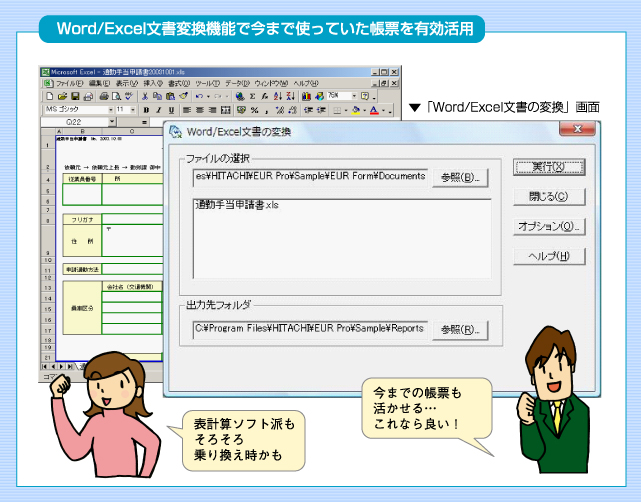Open Print Preview in Excel toolbar

click(x=117, y=96)
